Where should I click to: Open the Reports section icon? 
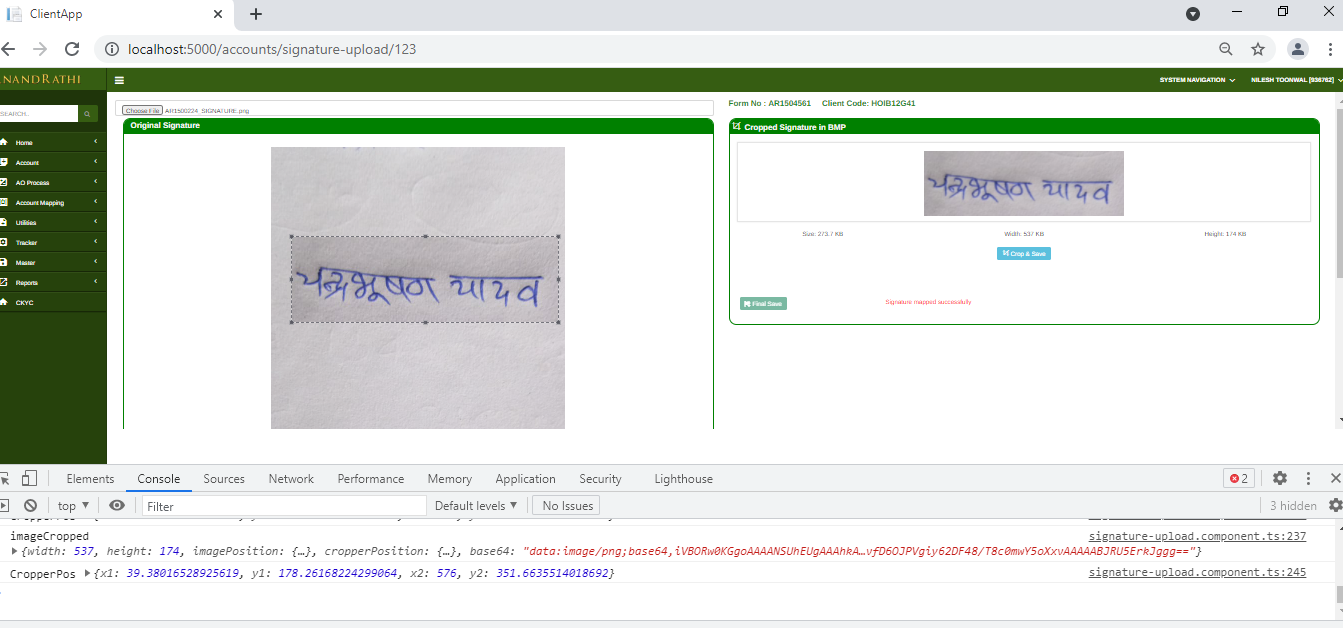pyautogui.click(x=12, y=282)
